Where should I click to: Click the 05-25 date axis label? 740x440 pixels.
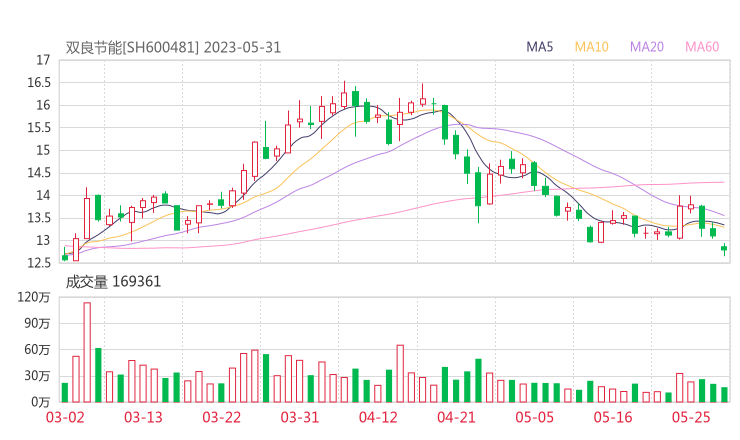(x=691, y=417)
